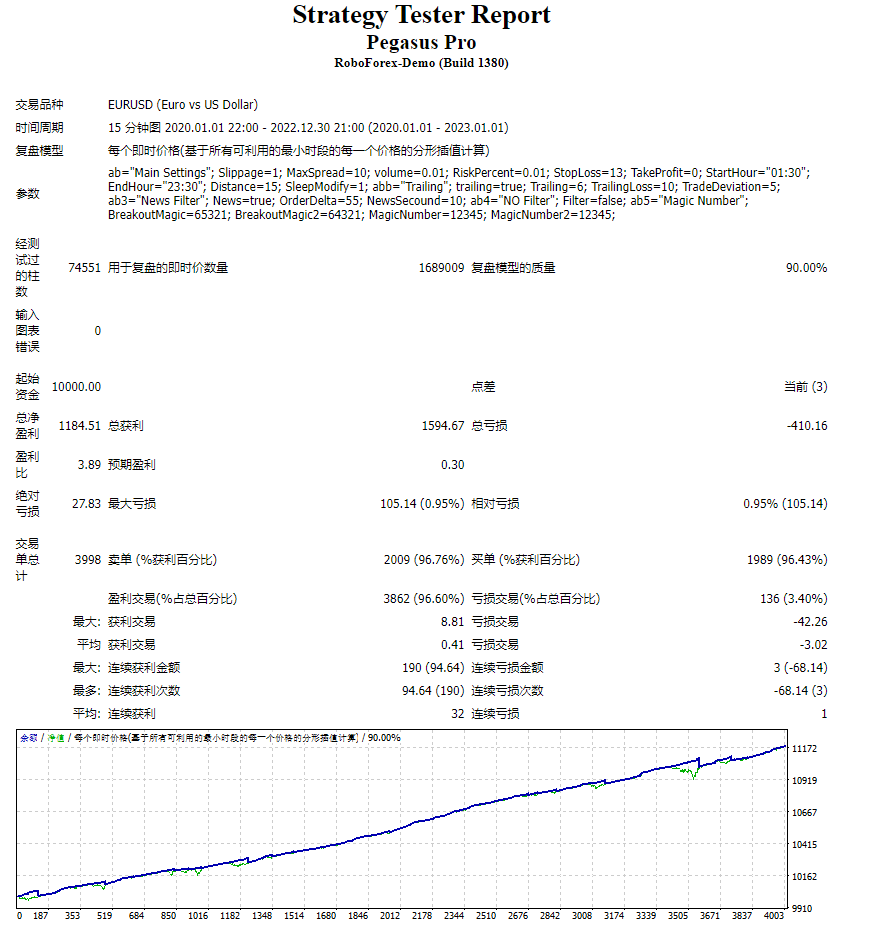Select the 'Pegasus Pro' expert name heading
The width and height of the screenshot is (872, 927).
click(421, 43)
